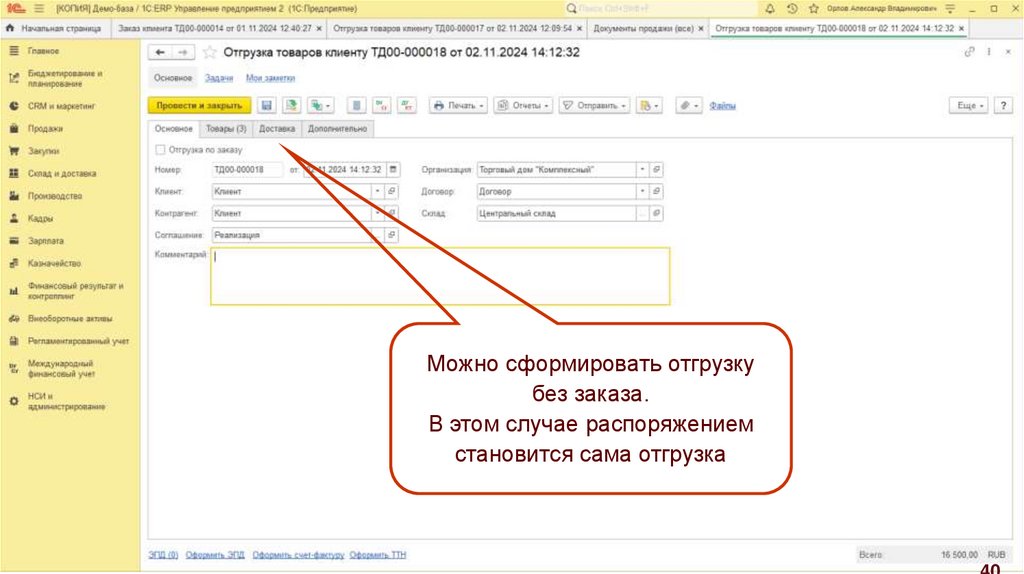1024x574 pixels.
Task: Click the Save document diskette icon
Action: point(266,105)
